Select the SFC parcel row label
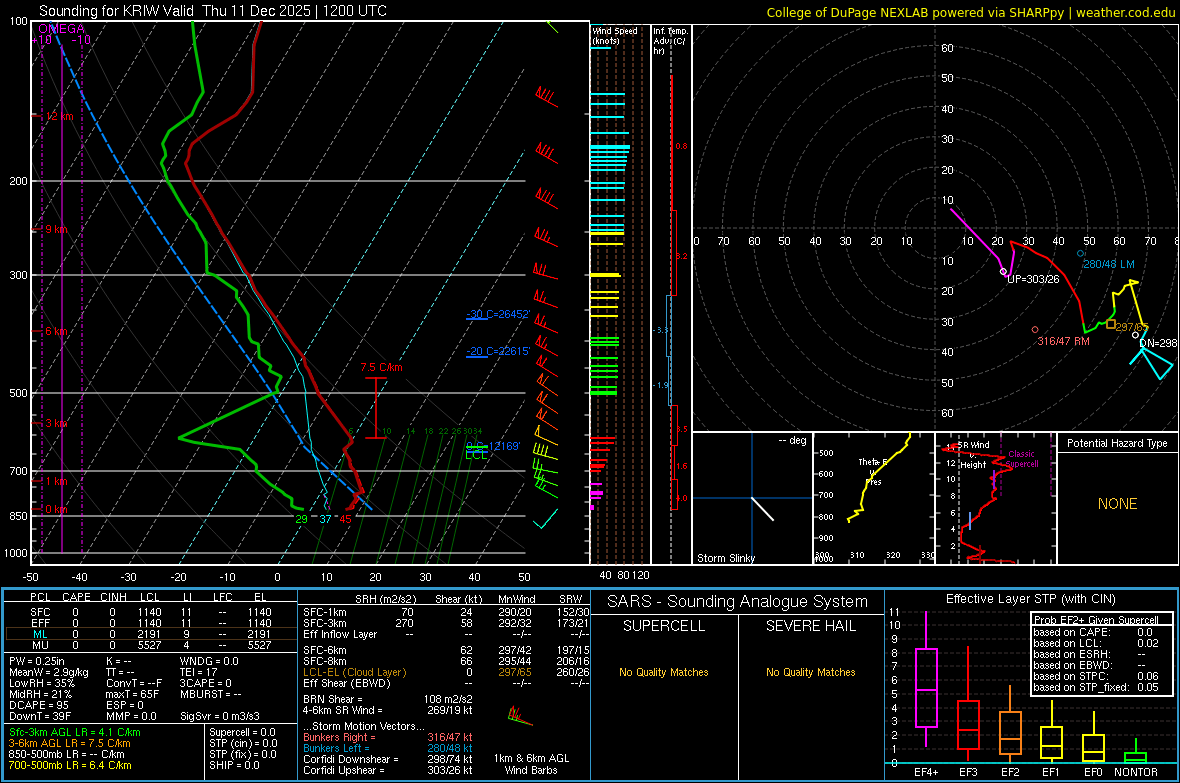Image resolution: width=1180 pixels, height=783 pixels. pyautogui.click(x=40, y=612)
